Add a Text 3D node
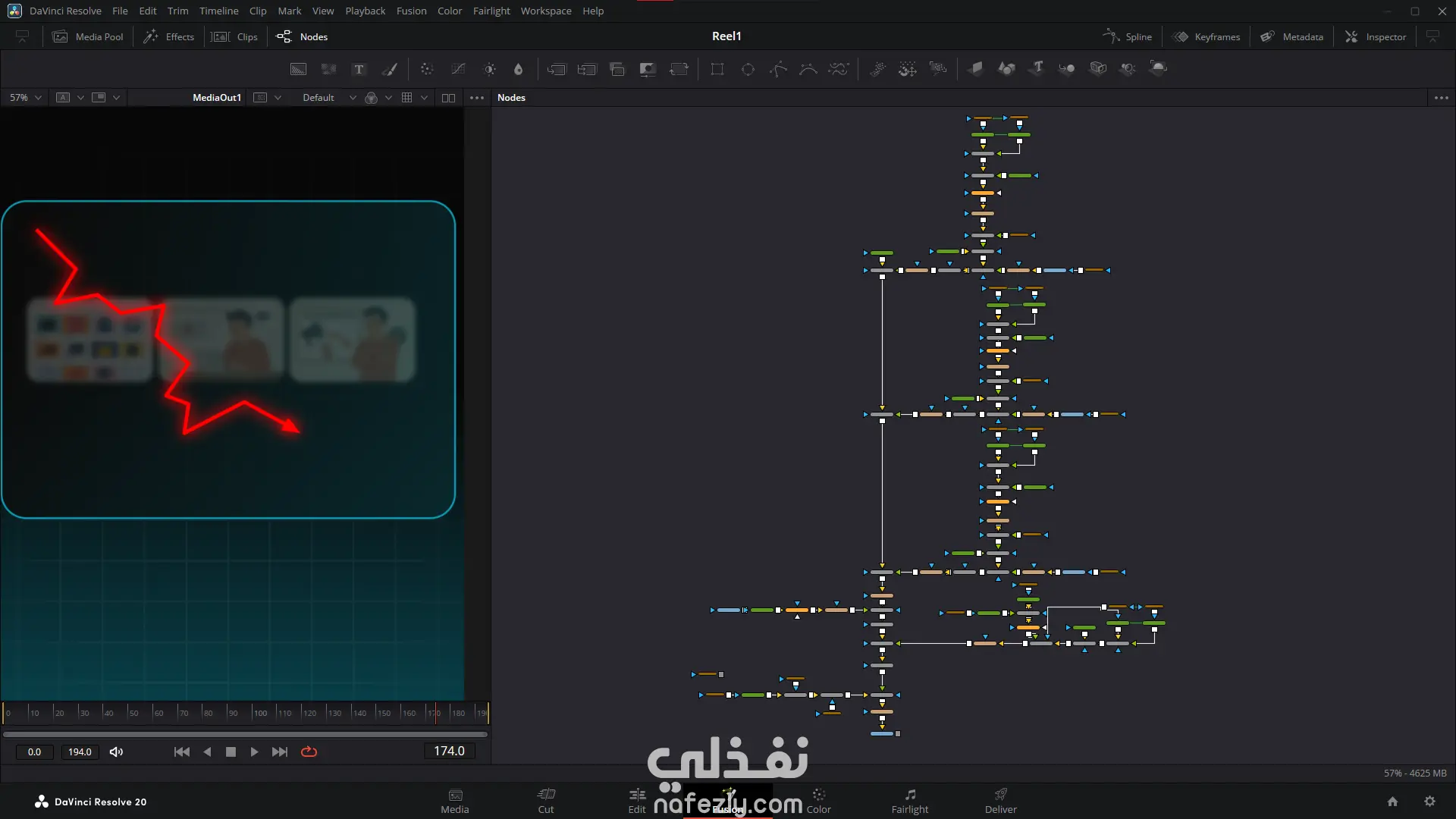 pyautogui.click(x=1037, y=68)
